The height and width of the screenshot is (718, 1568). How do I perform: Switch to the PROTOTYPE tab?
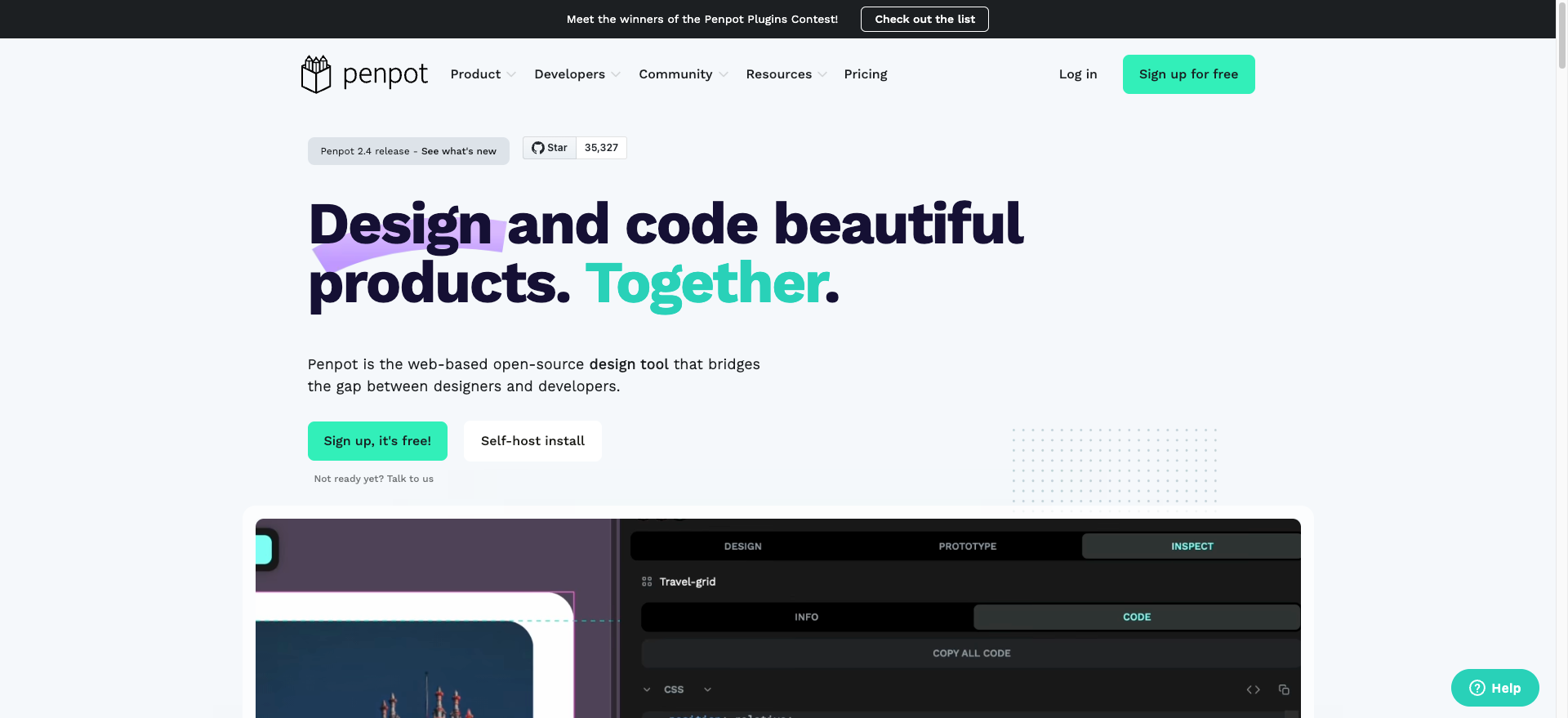pyautogui.click(x=967, y=546)
